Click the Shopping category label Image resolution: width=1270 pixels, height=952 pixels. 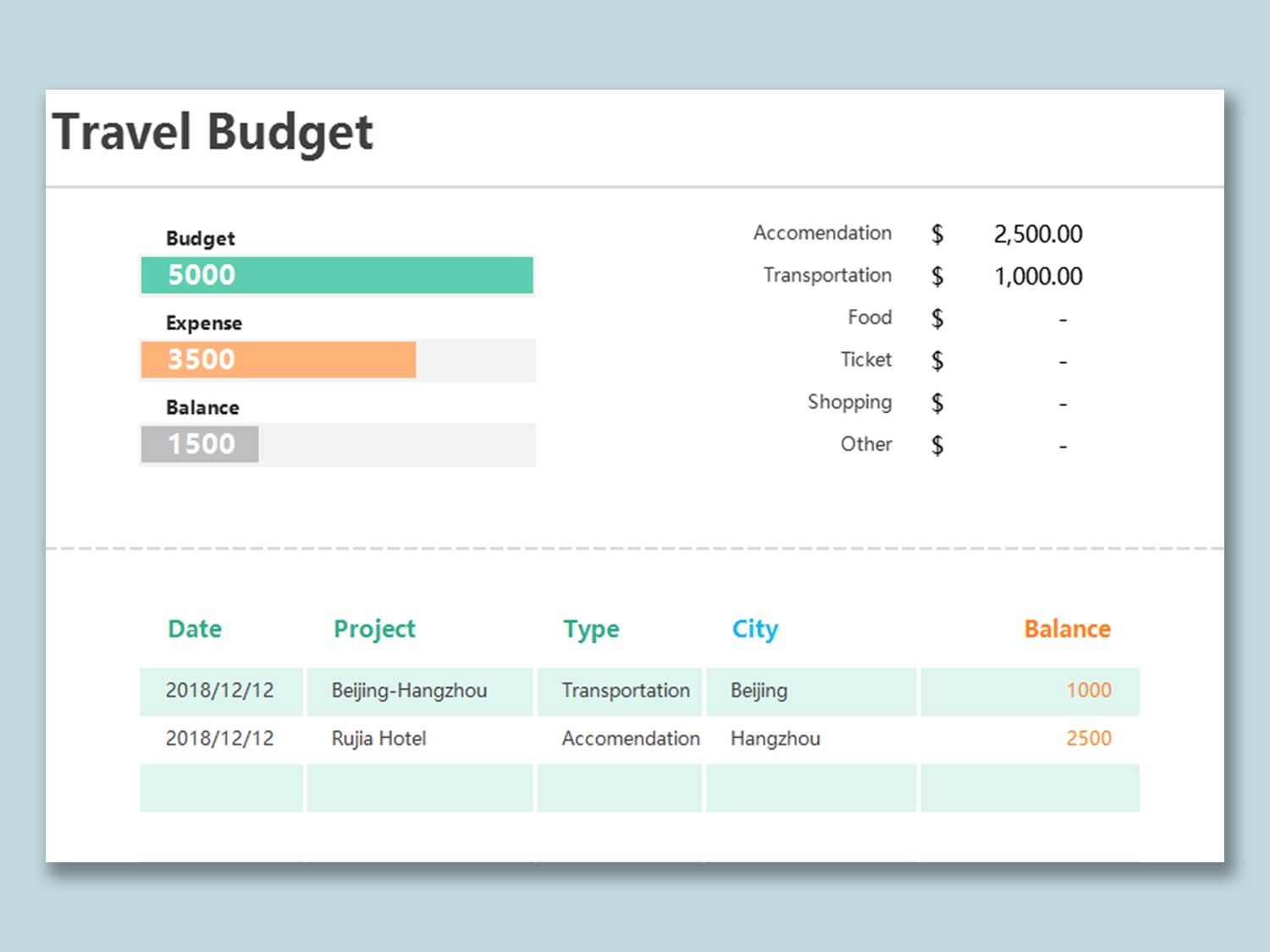[x=849, y=402]
